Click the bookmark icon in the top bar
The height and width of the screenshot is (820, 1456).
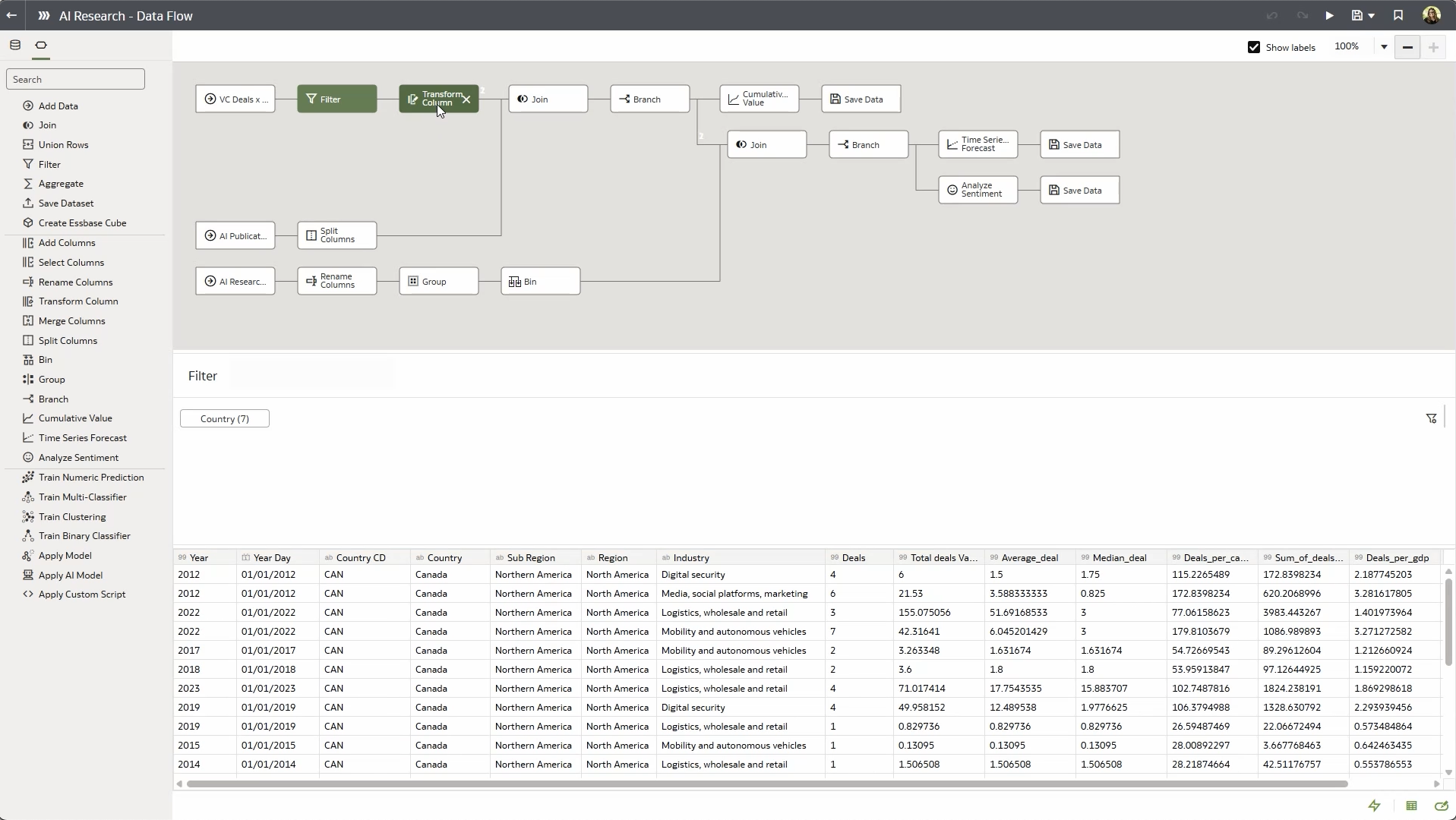pyautogui.click(x=1398, y=15)
